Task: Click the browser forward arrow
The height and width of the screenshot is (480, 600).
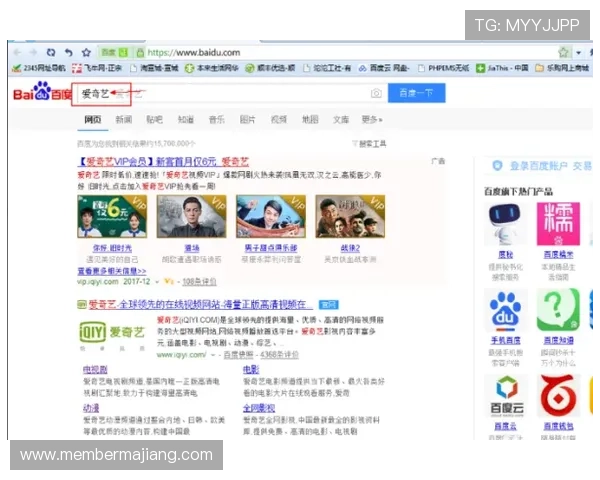Action: coord(34,52)
